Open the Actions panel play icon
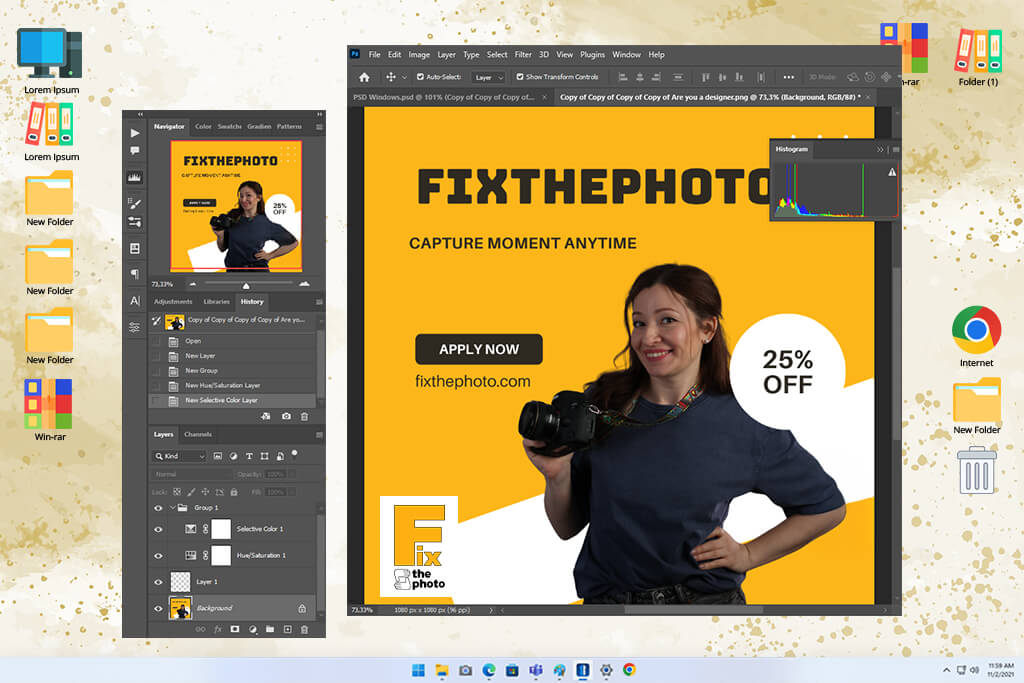Screen dimensions: 1024x683 coord(135,133)
